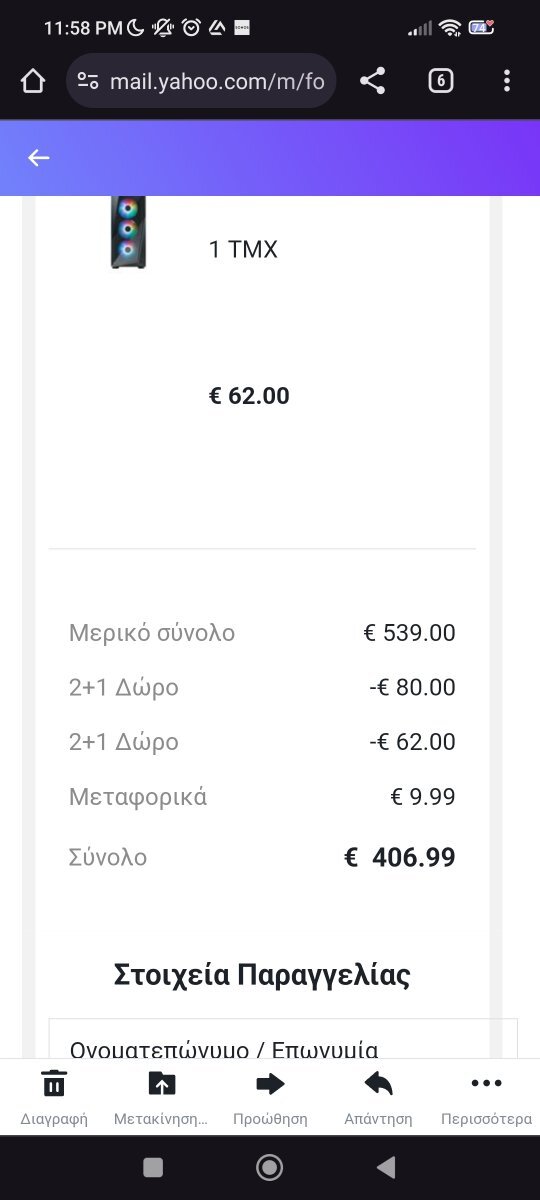
Task: Open the browser three-dot menu
Action: 507,81
